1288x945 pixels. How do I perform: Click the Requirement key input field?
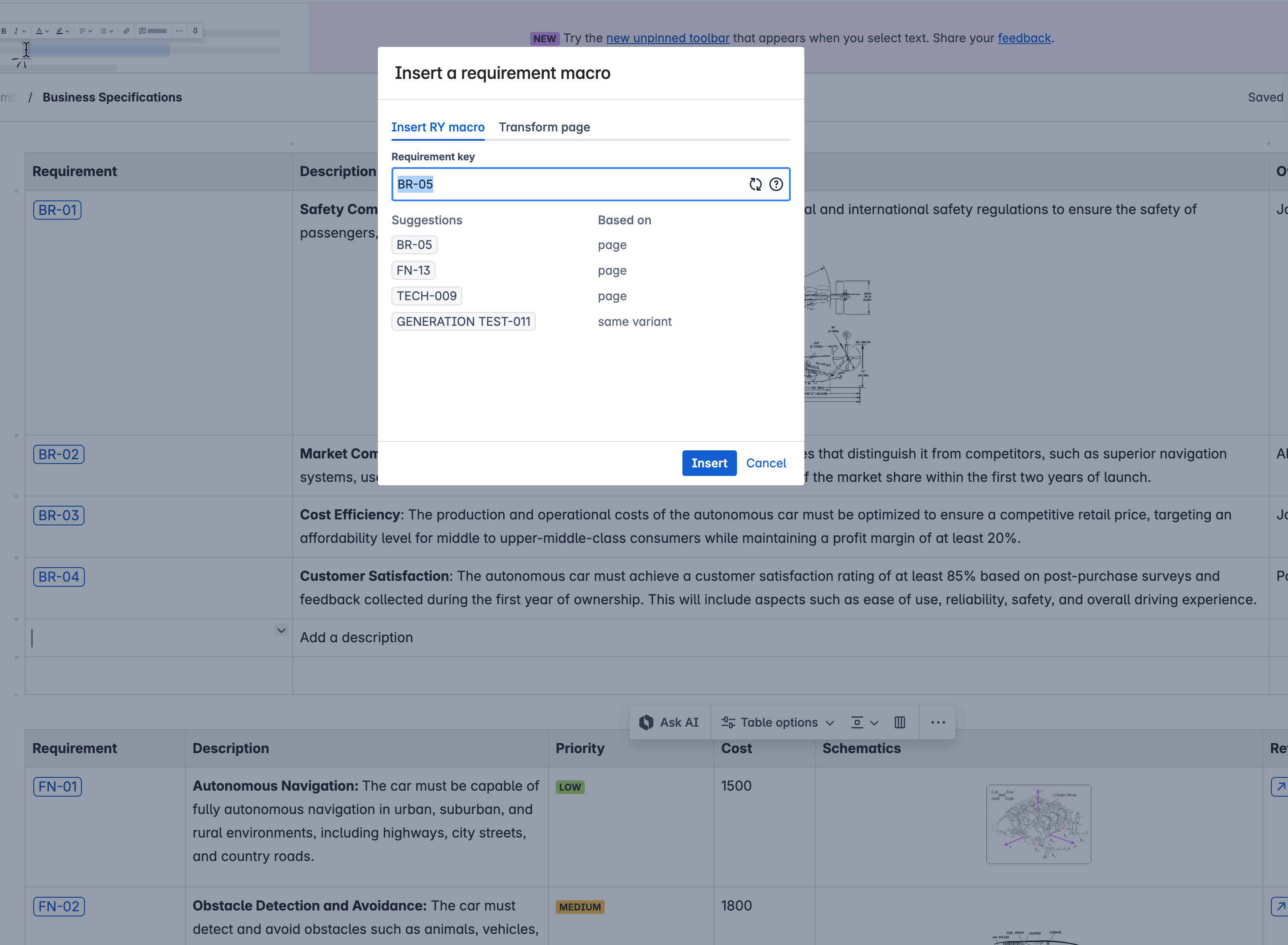click(566, 184)
